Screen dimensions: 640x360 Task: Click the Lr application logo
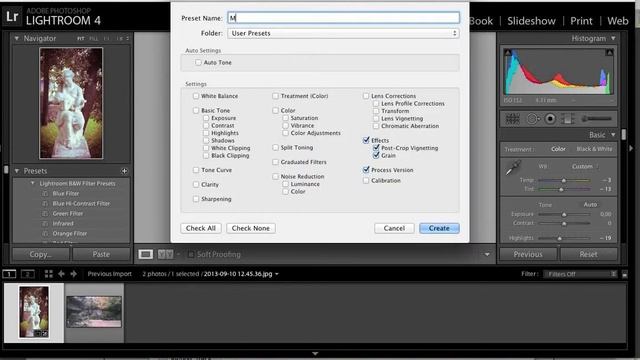[12, 16]
